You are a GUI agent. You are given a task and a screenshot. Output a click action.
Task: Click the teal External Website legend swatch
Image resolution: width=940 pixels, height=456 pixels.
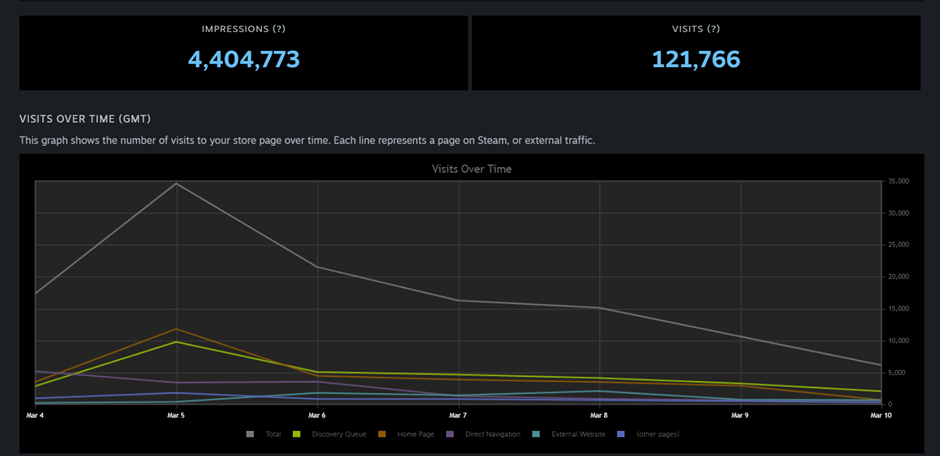(538, 434)
